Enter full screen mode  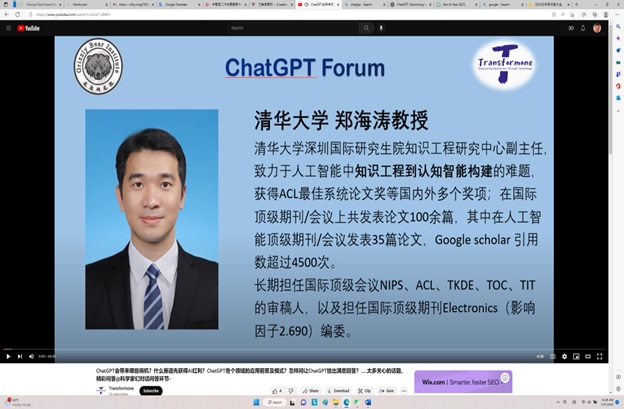600,356
